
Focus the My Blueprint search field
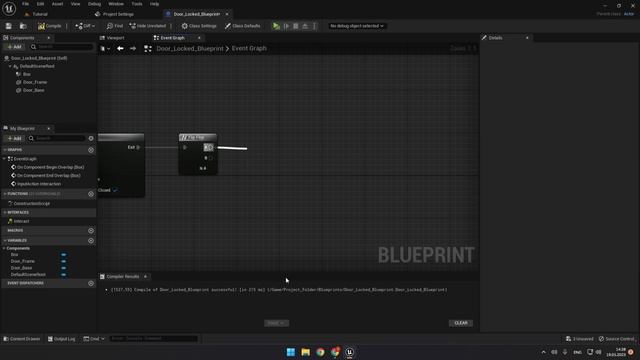coord(57,138)
